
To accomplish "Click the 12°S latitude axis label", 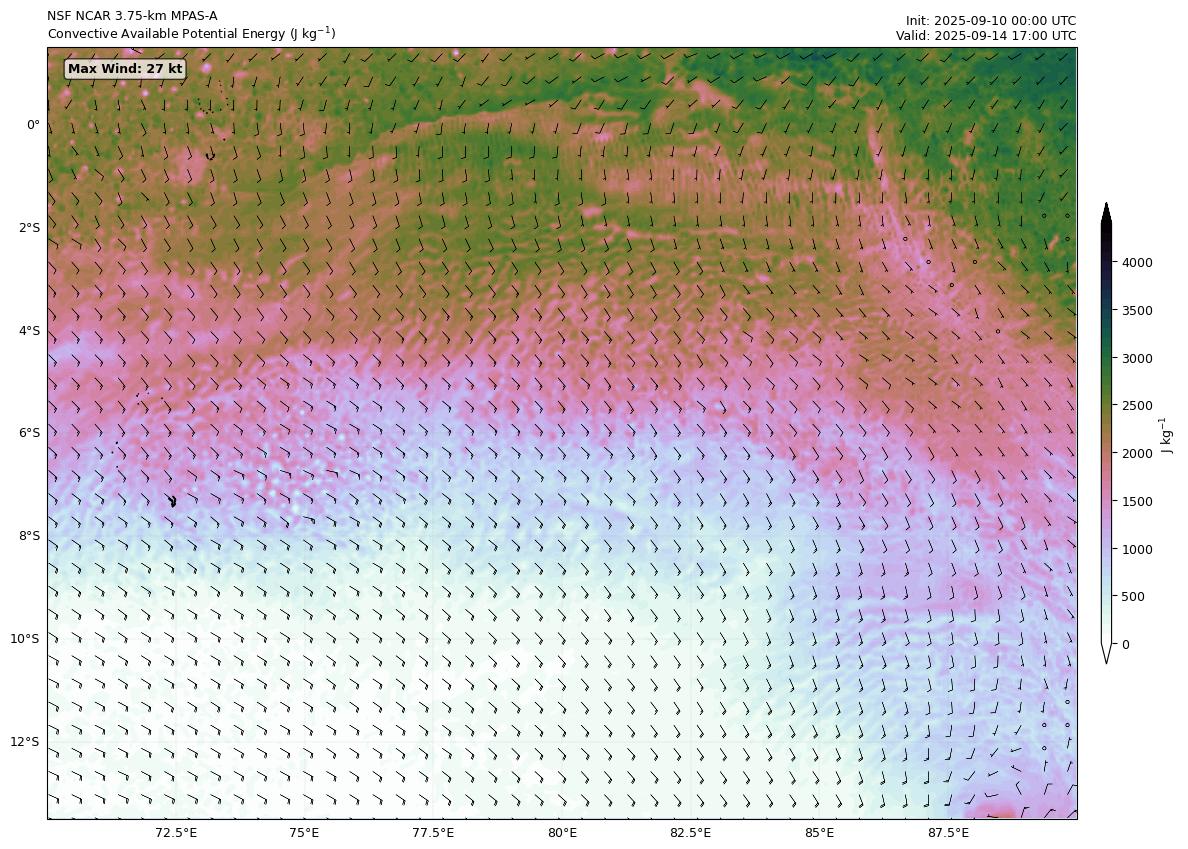I will (x=26, y=742).
